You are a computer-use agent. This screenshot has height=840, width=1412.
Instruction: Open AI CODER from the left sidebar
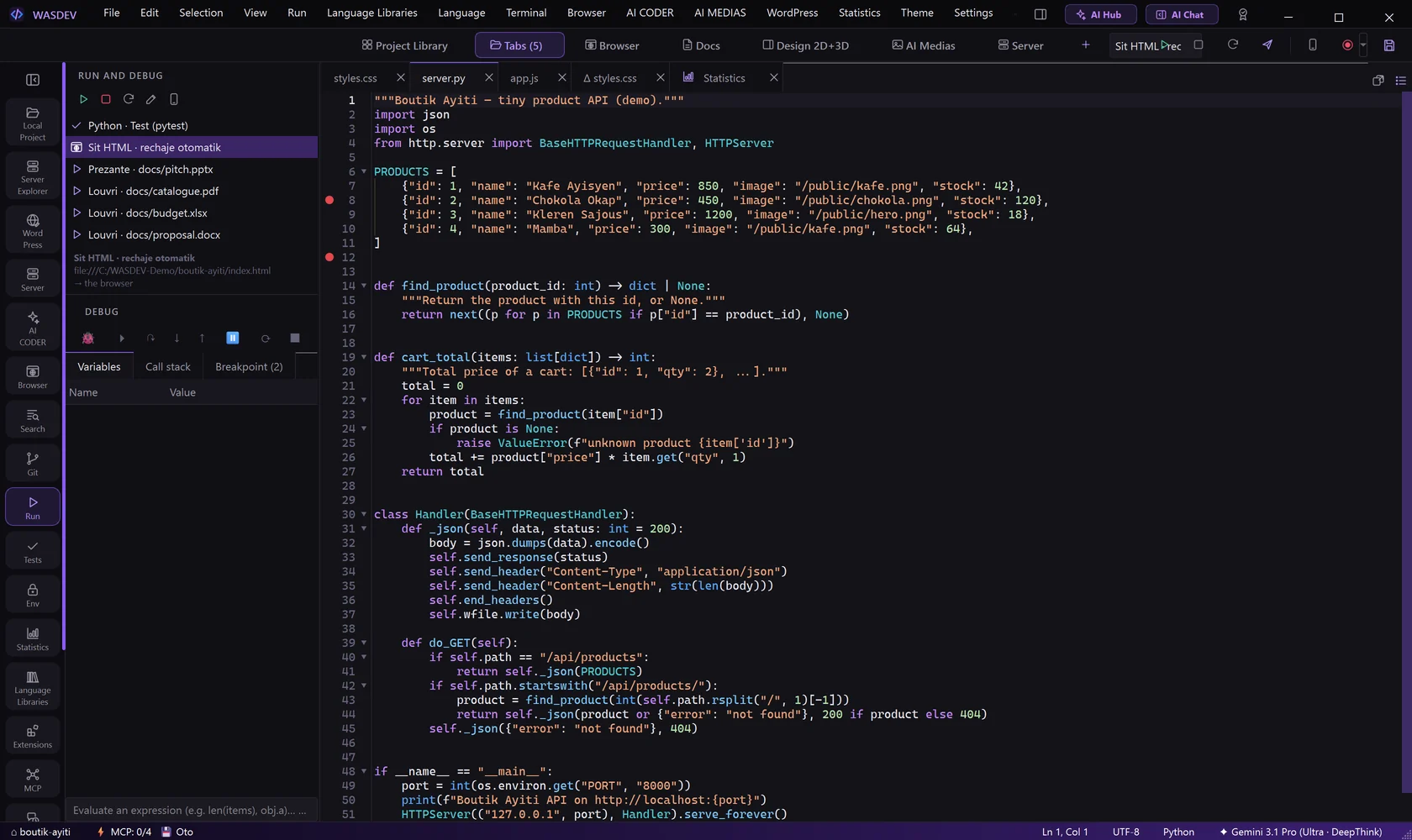pos(33,328)
